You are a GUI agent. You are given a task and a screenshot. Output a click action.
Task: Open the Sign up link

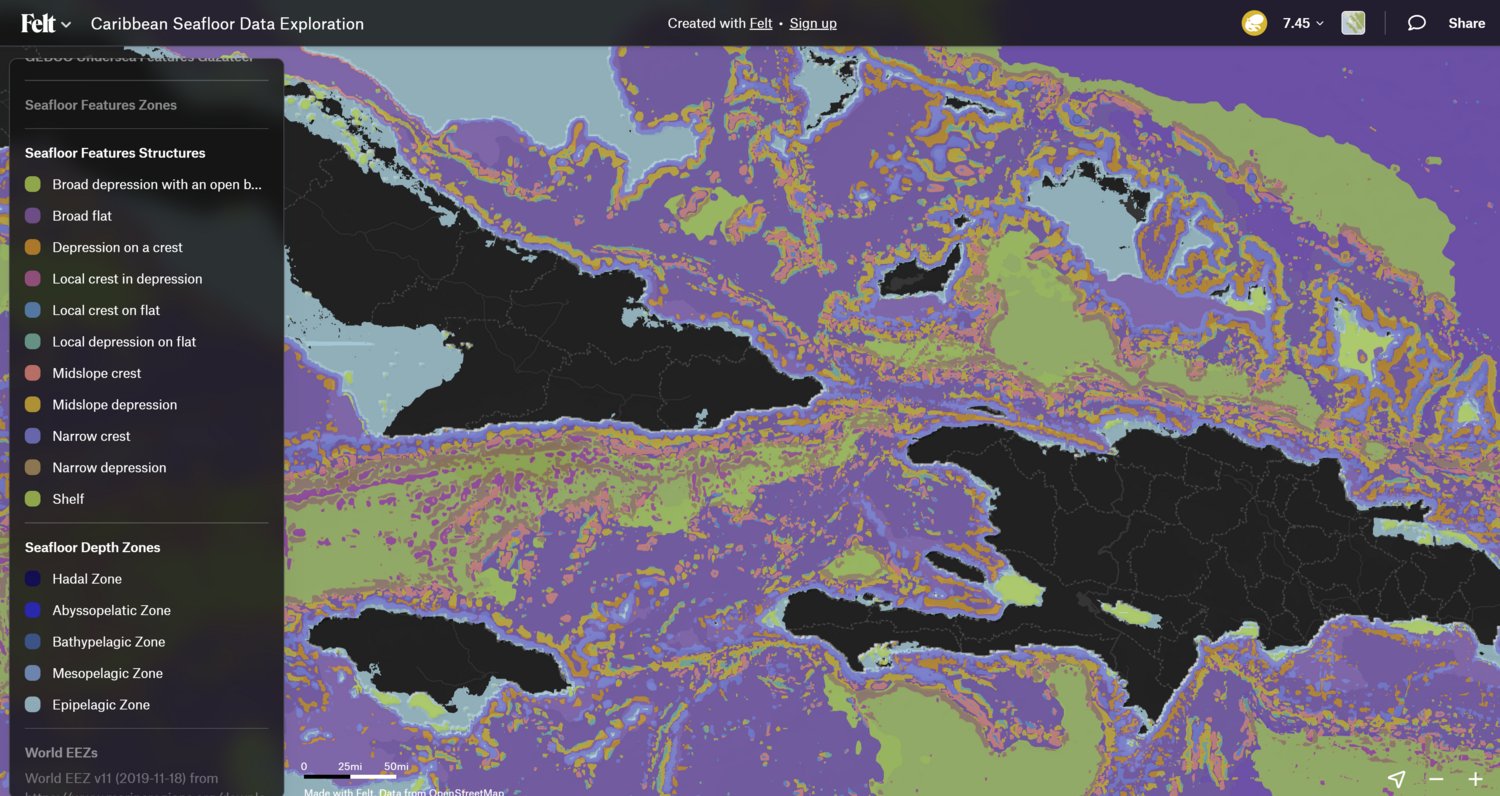point(813,22)
